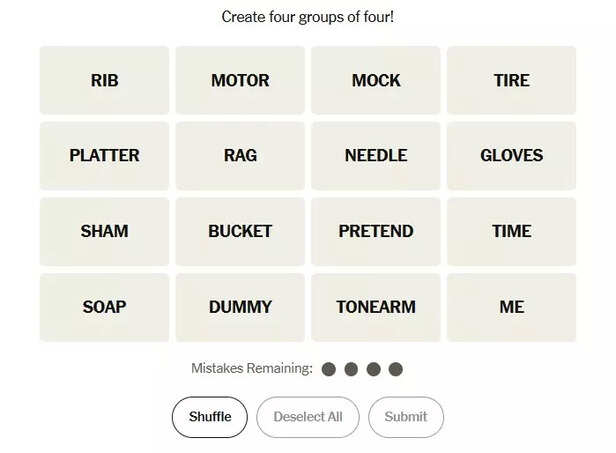Toggle the MOTOR tile

tap(240, 80)
